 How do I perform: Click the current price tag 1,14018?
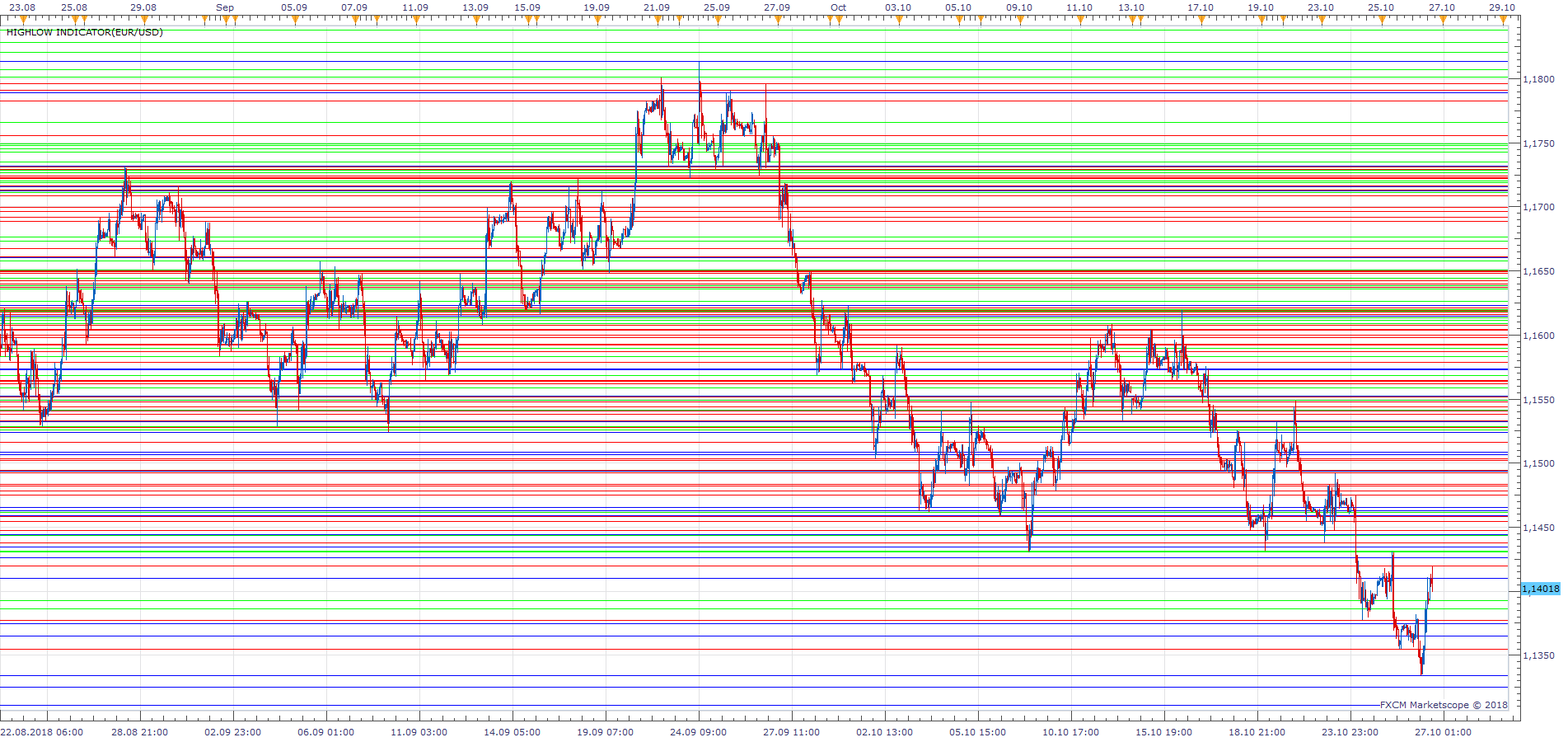1540,589
